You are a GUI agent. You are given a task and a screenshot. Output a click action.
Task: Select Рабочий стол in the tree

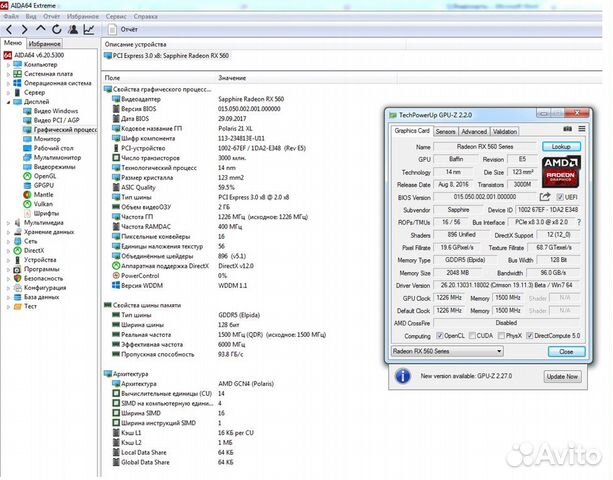tap(48, 149)
